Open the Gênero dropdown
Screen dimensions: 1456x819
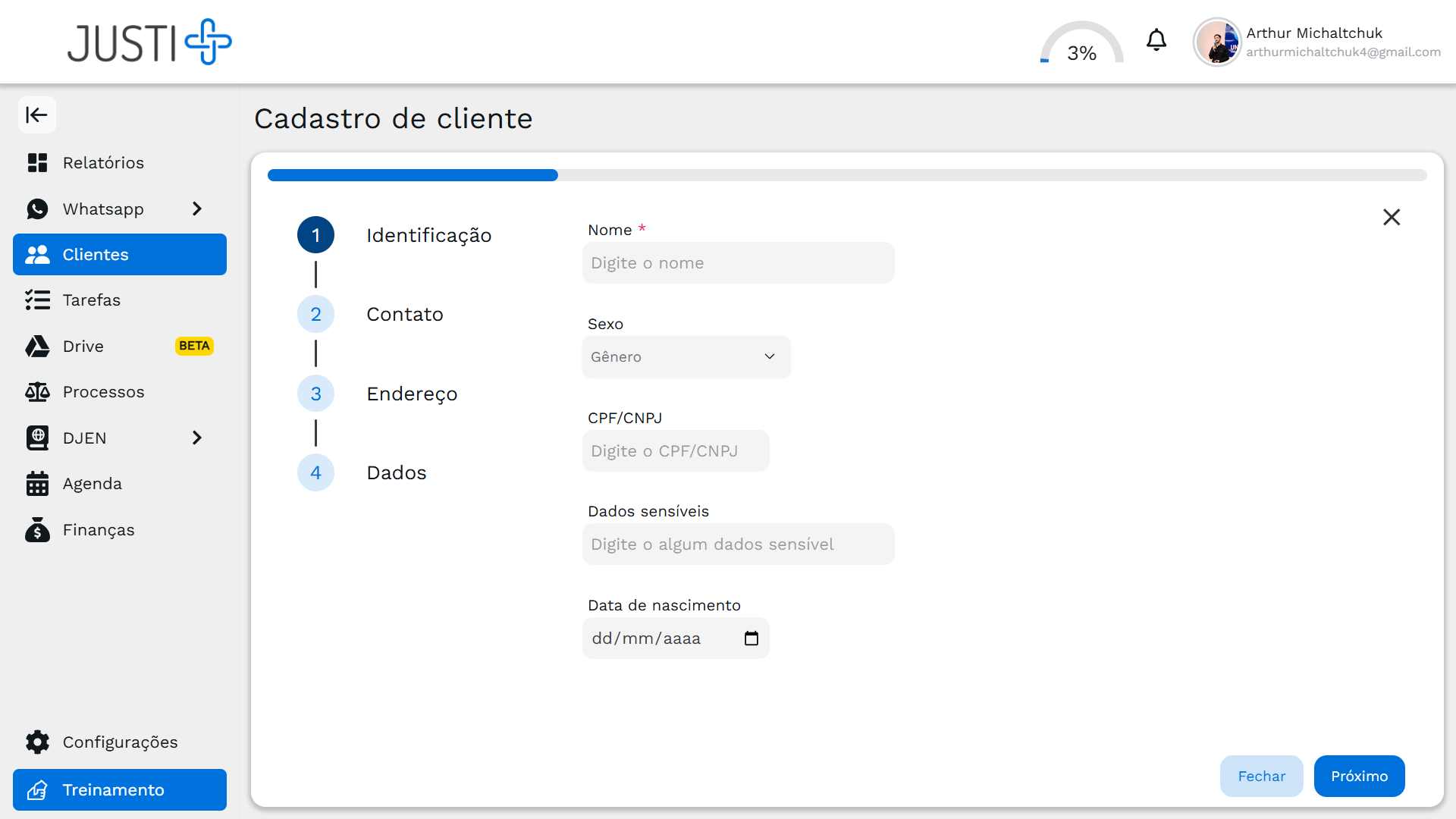click(686, 357)
